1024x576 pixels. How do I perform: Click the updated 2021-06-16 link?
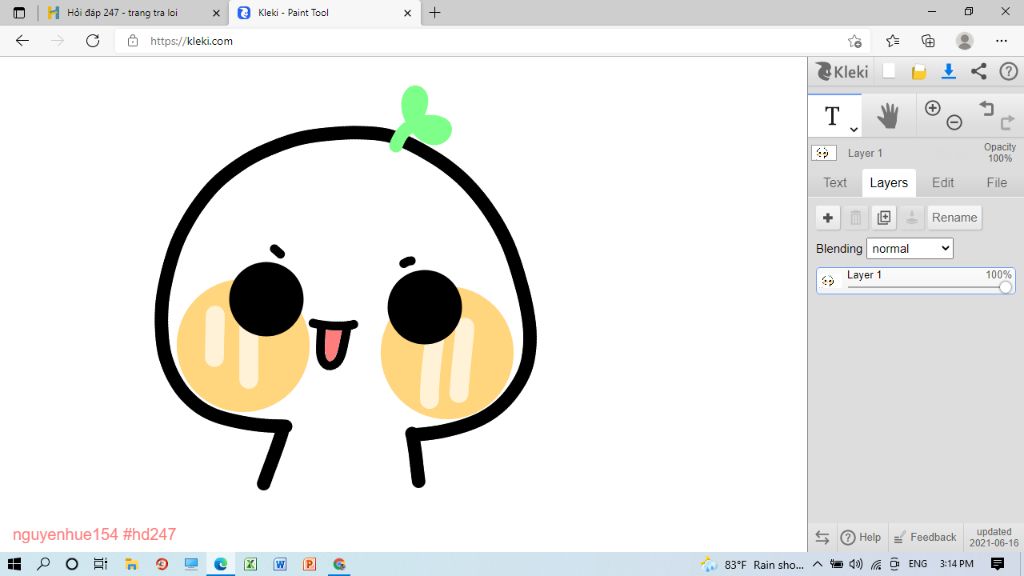(x=993, y=537)
